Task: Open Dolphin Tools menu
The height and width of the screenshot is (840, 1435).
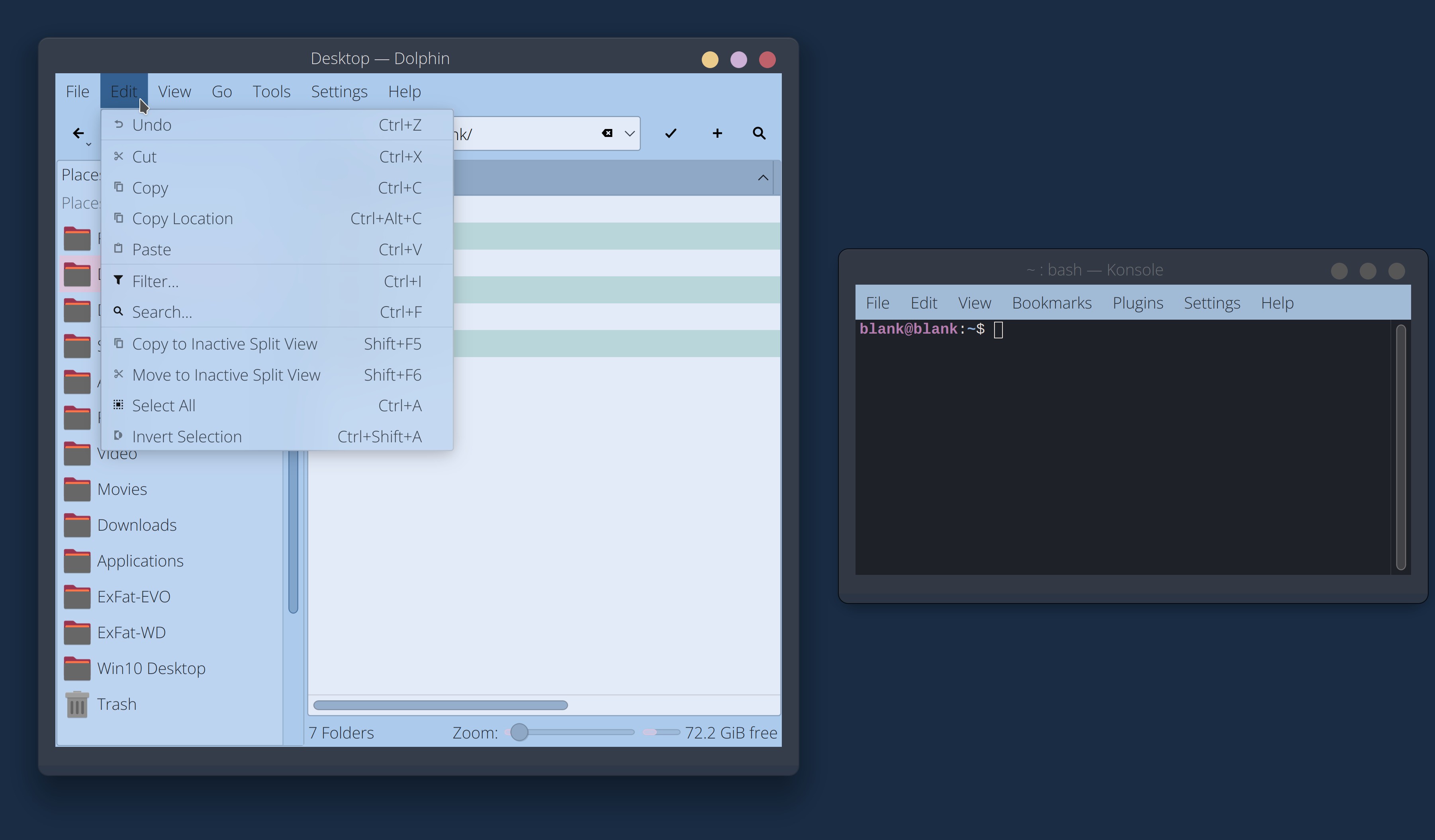Action: point(272,91)
